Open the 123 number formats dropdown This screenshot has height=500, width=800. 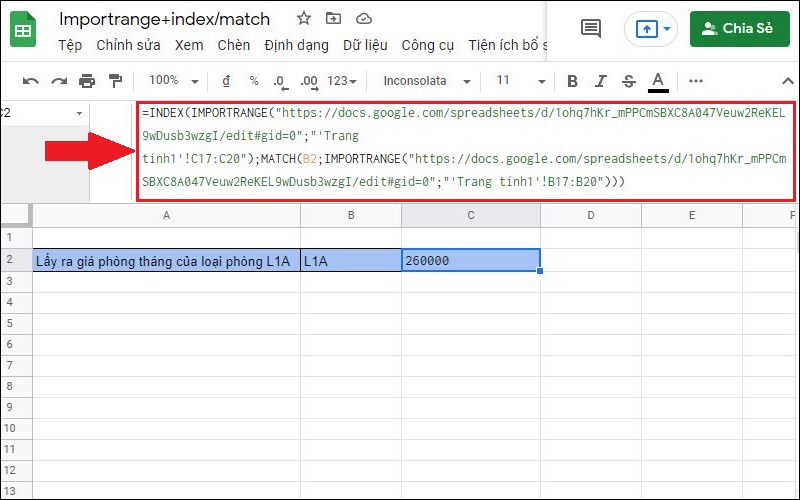(342, 81)
